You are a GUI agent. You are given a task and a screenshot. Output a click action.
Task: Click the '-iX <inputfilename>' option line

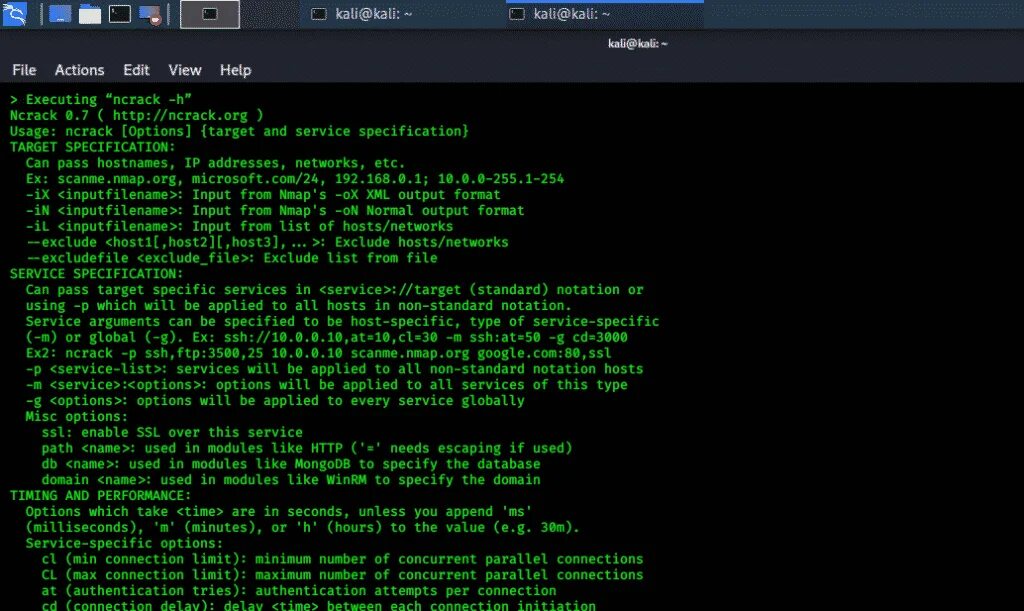point(263,195)
